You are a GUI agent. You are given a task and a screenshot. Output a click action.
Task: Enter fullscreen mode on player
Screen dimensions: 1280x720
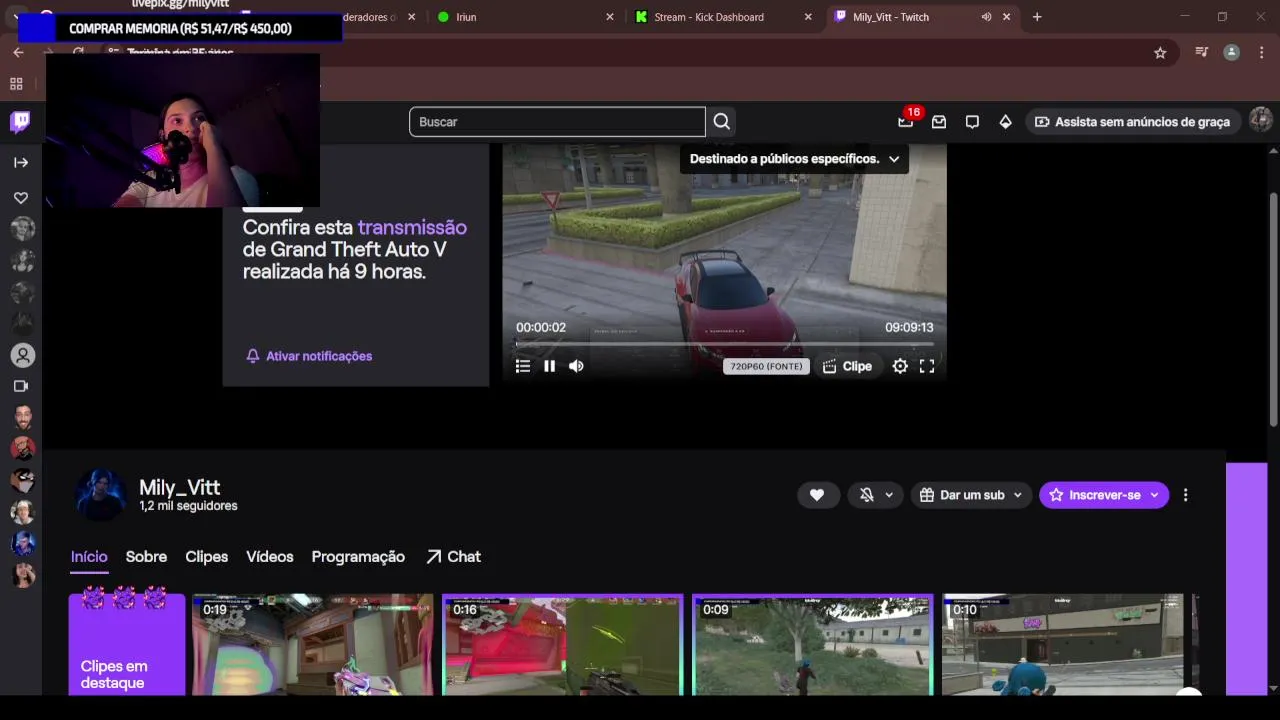coord(927,366)
